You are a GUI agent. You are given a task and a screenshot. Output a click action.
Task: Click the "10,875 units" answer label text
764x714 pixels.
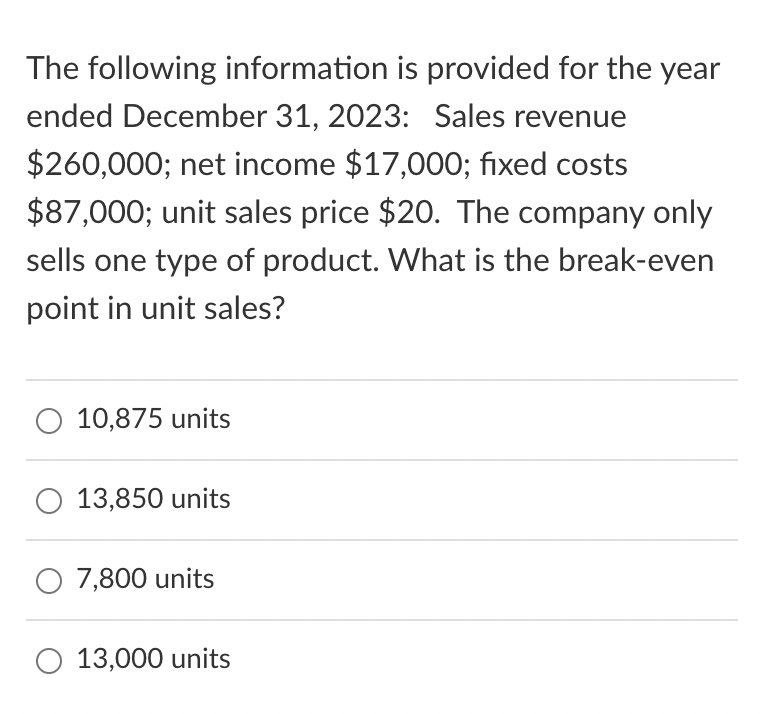[153, 419]
